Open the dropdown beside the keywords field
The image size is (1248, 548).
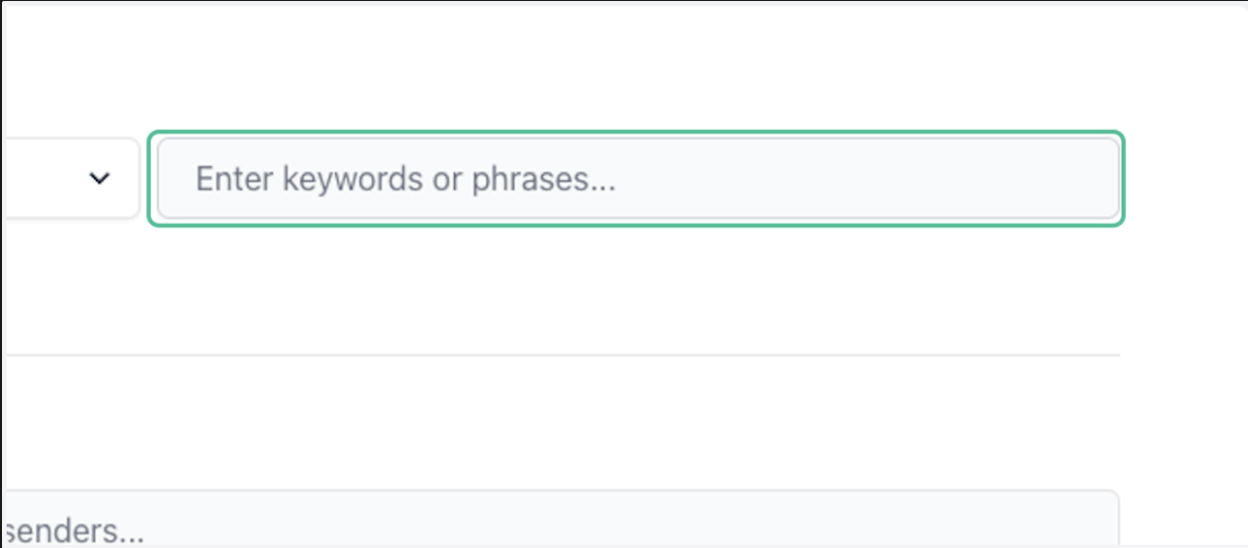click(70, 178)
